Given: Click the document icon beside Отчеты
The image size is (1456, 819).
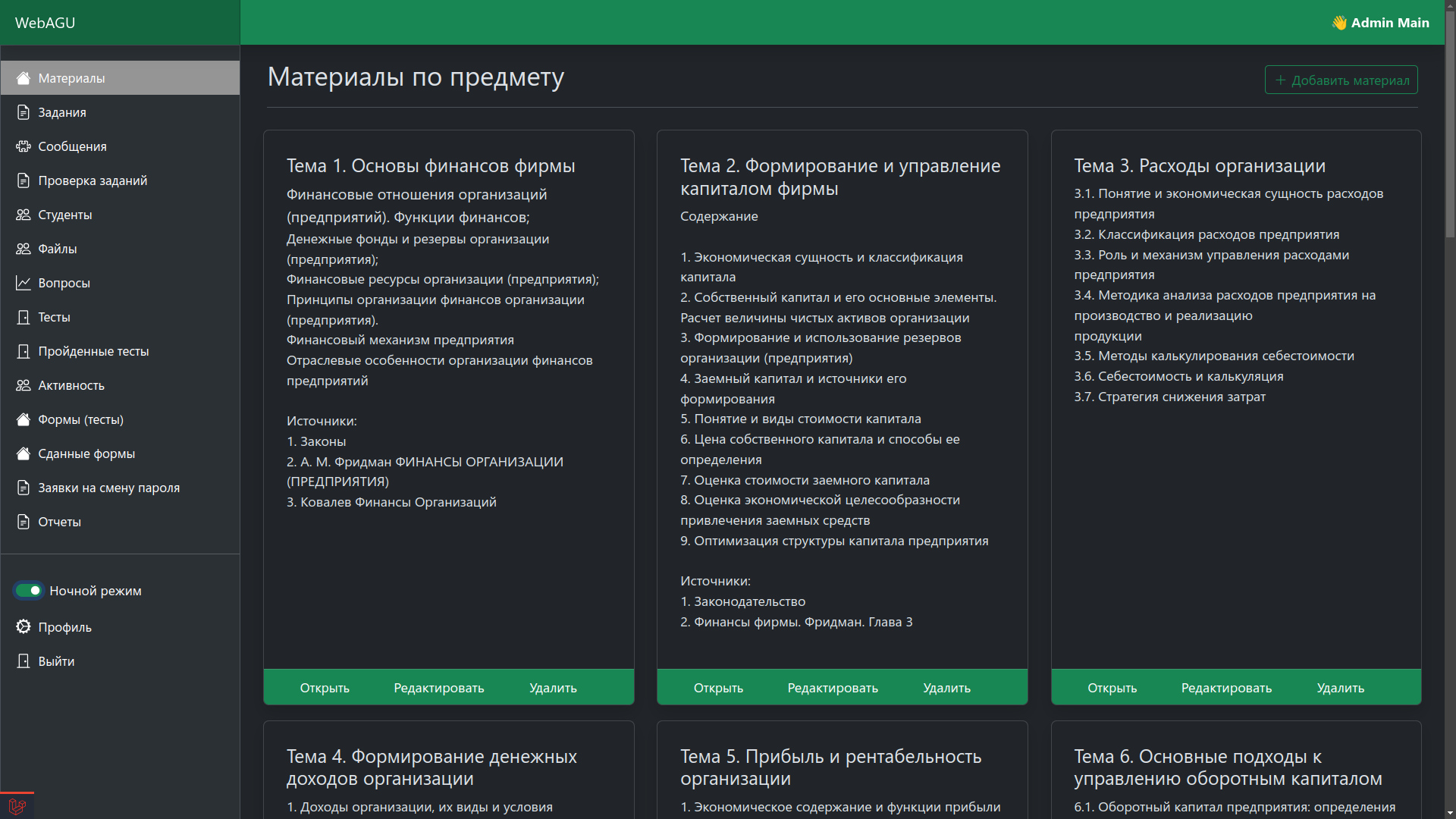Looking at the screenshot, I should coord(24,522).
